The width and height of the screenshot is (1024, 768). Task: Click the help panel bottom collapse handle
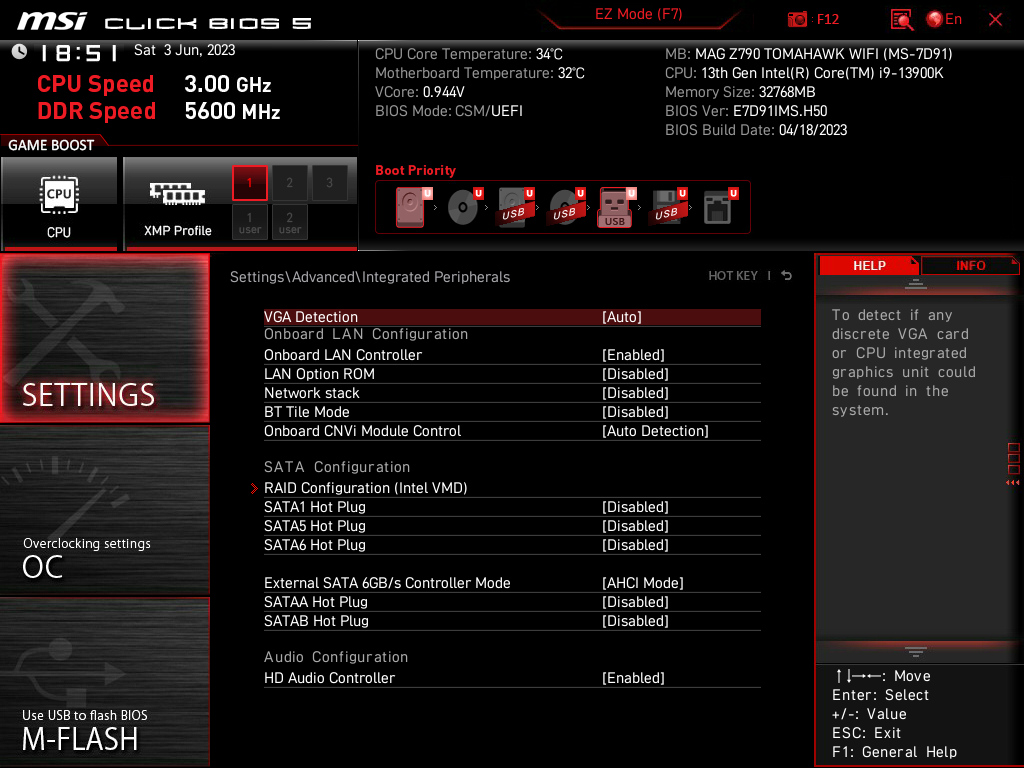916,651
